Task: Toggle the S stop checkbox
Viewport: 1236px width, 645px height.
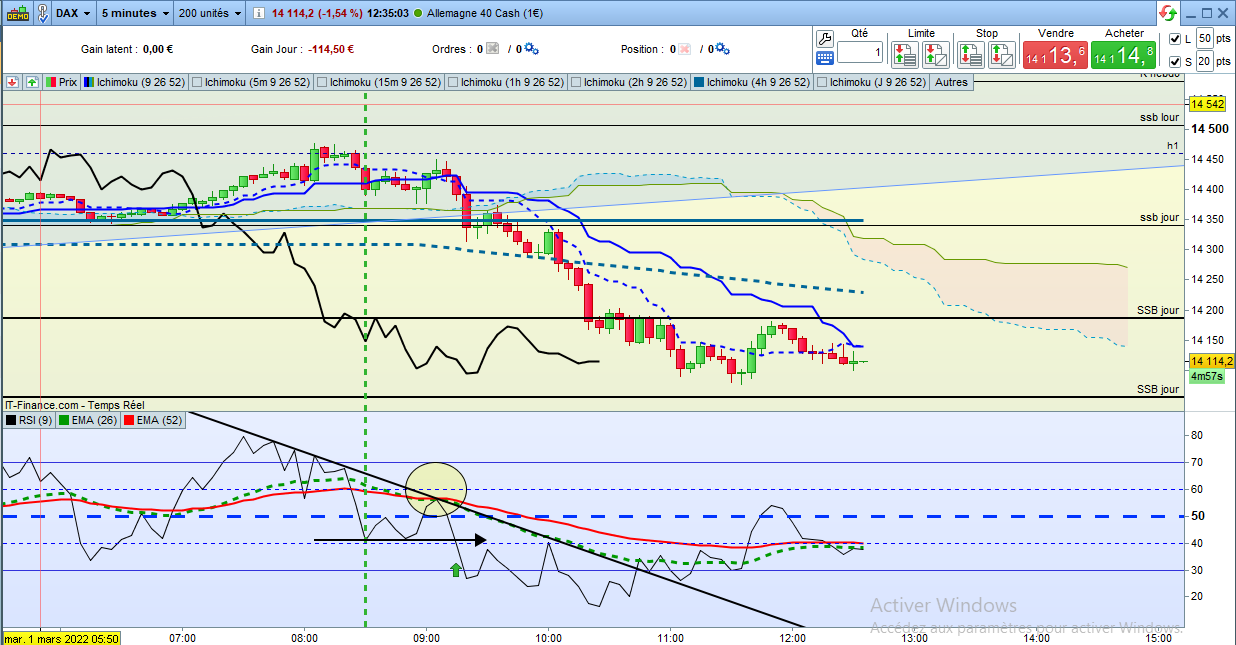Action: 1174,62
